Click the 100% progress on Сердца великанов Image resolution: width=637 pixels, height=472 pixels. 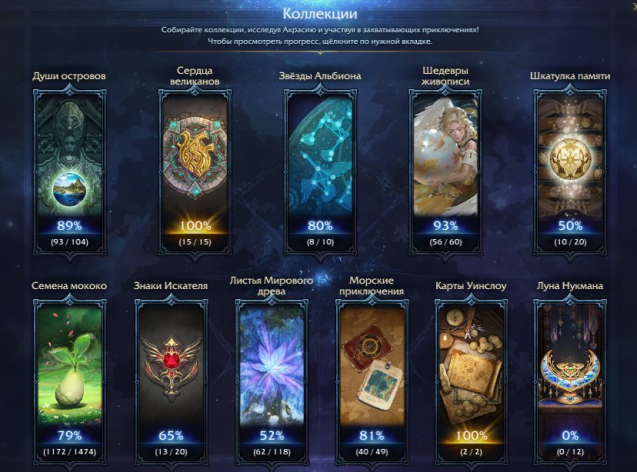click(x=195, y=225)
